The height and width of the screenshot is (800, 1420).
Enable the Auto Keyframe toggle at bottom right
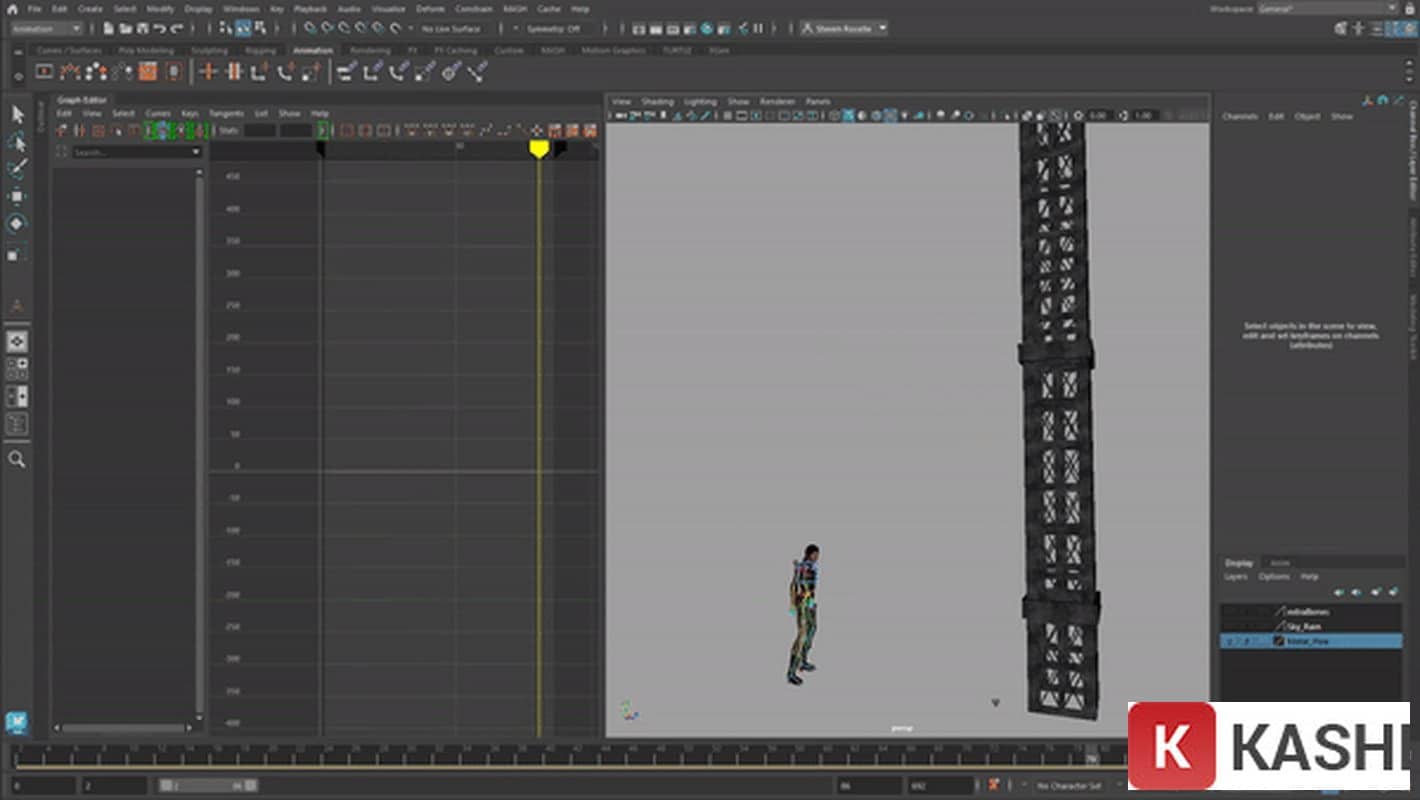[993, 785]
